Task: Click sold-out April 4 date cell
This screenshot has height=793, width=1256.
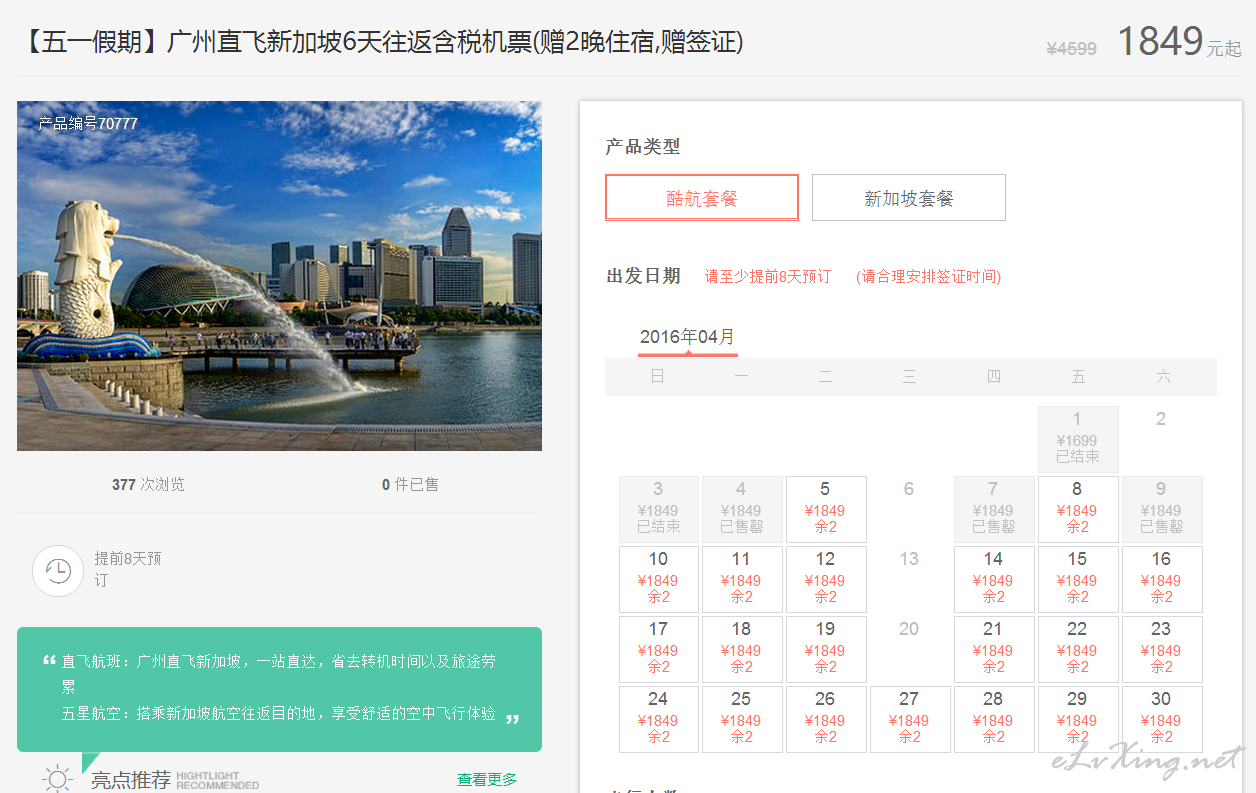Action: (x=742, y=509)
